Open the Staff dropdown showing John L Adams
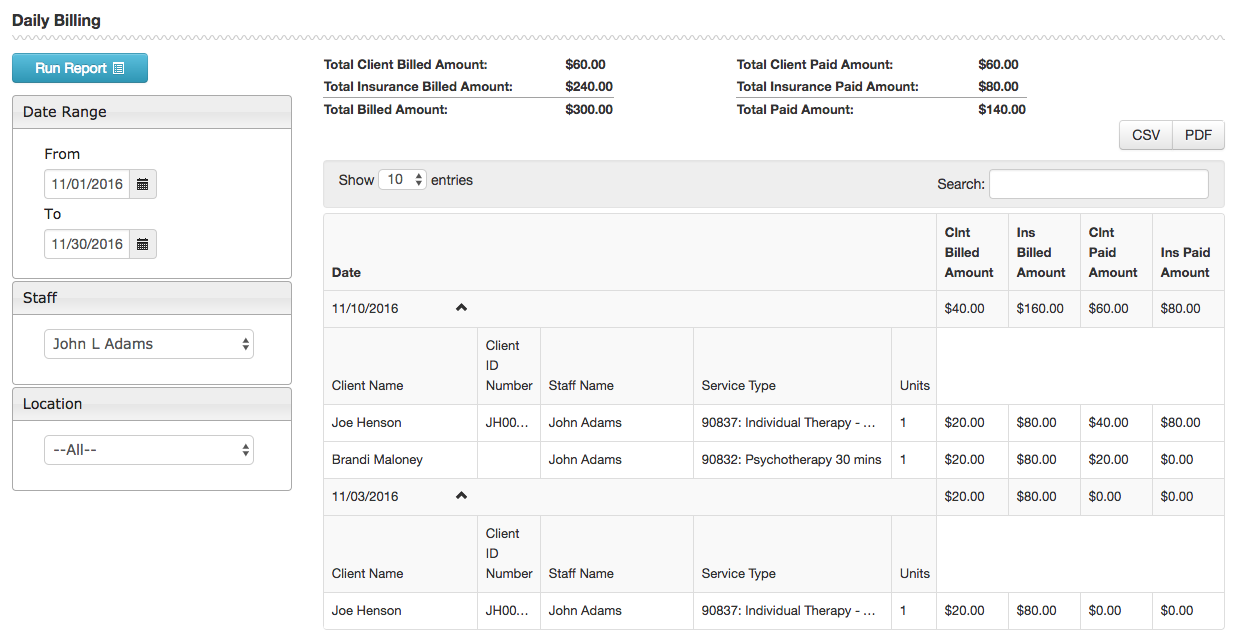 149,344
